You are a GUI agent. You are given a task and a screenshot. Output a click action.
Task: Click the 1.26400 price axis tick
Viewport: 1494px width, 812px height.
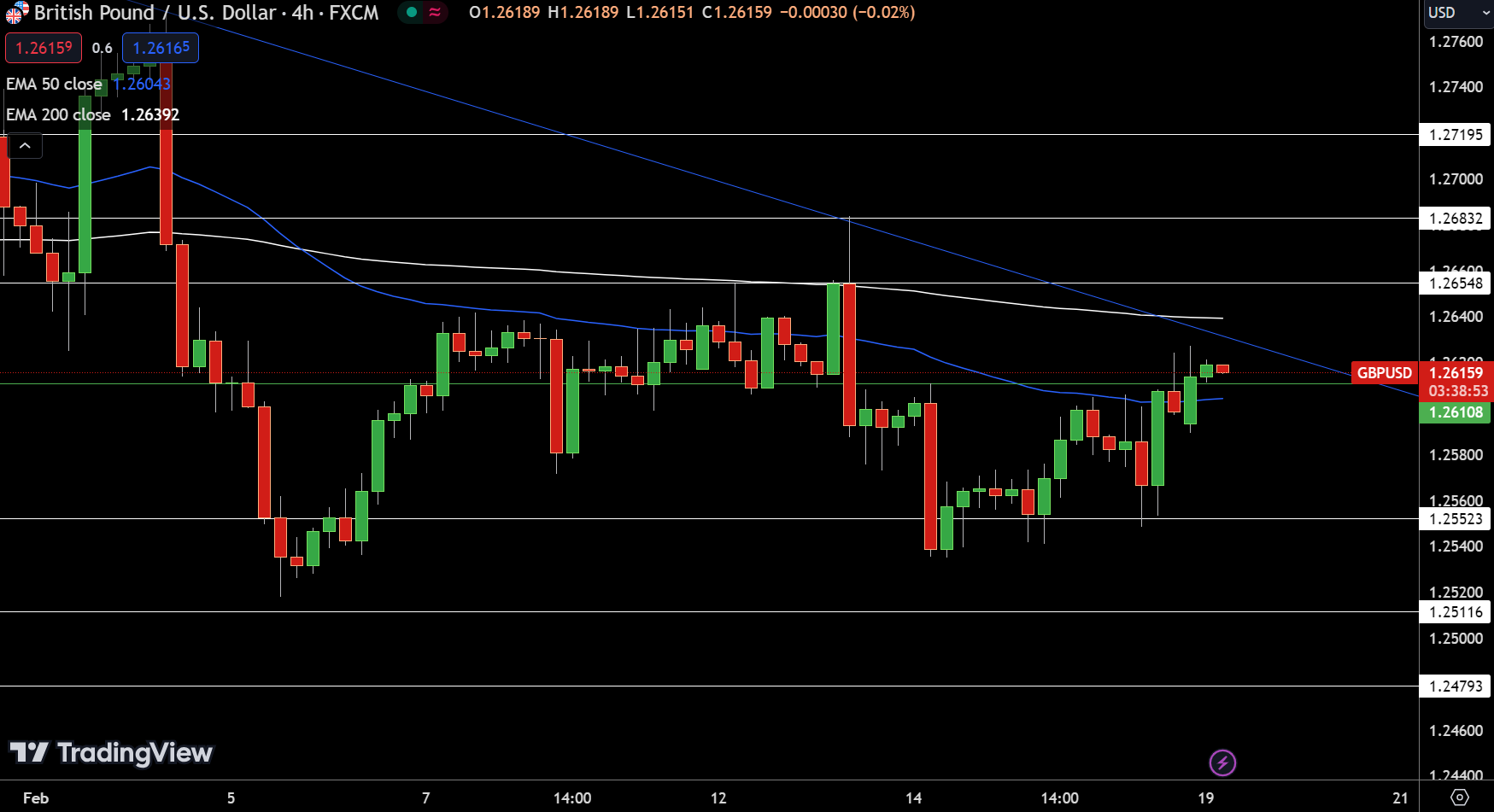1456,317
